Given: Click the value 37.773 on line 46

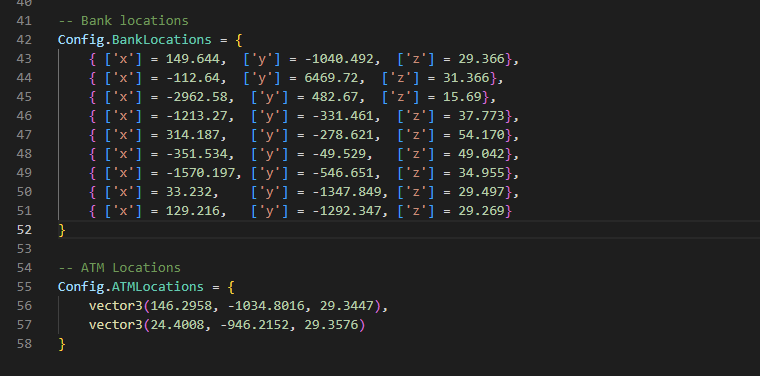Looking at the screenshot, I should pos(481,116).
